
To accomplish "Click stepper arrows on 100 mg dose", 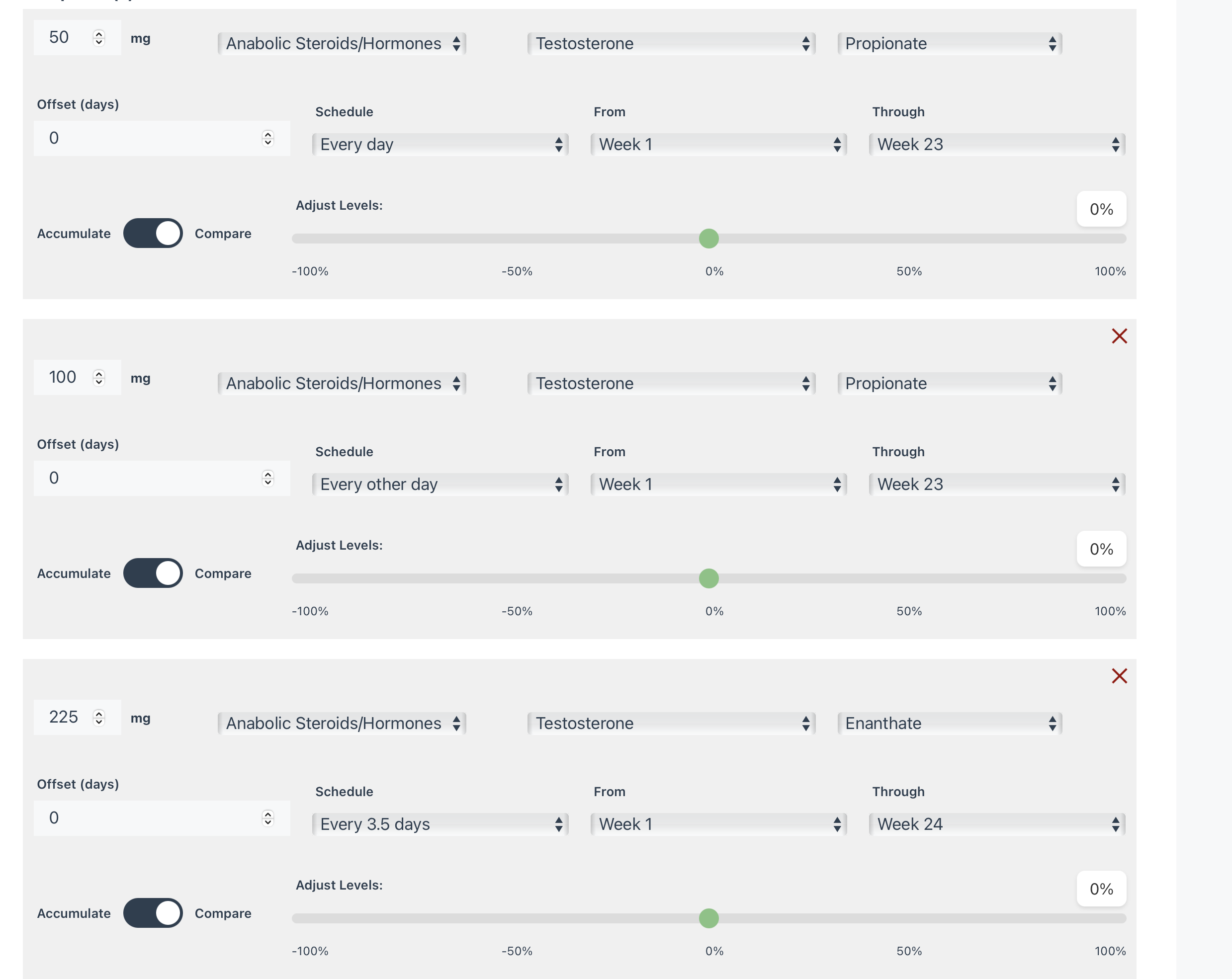I will pyautogui.click(x=99, y=378).
